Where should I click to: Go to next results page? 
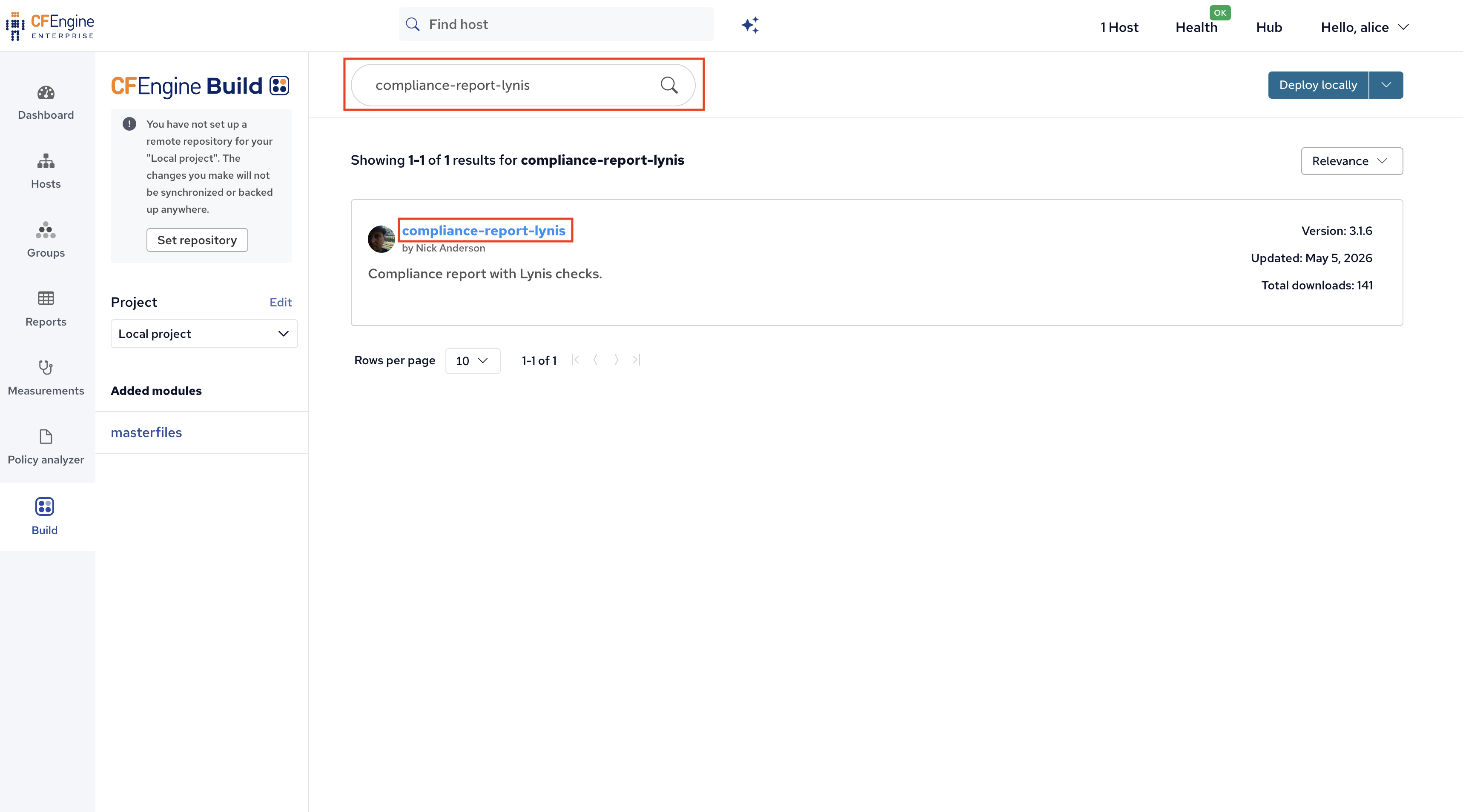tap(616, 360)
